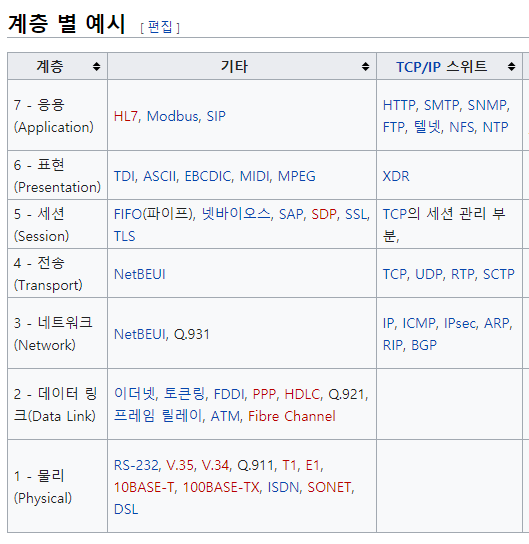The image size is (529, 544).
Task: Open NetBEUI link in the Network row
Action: click(x=139, y=334)
